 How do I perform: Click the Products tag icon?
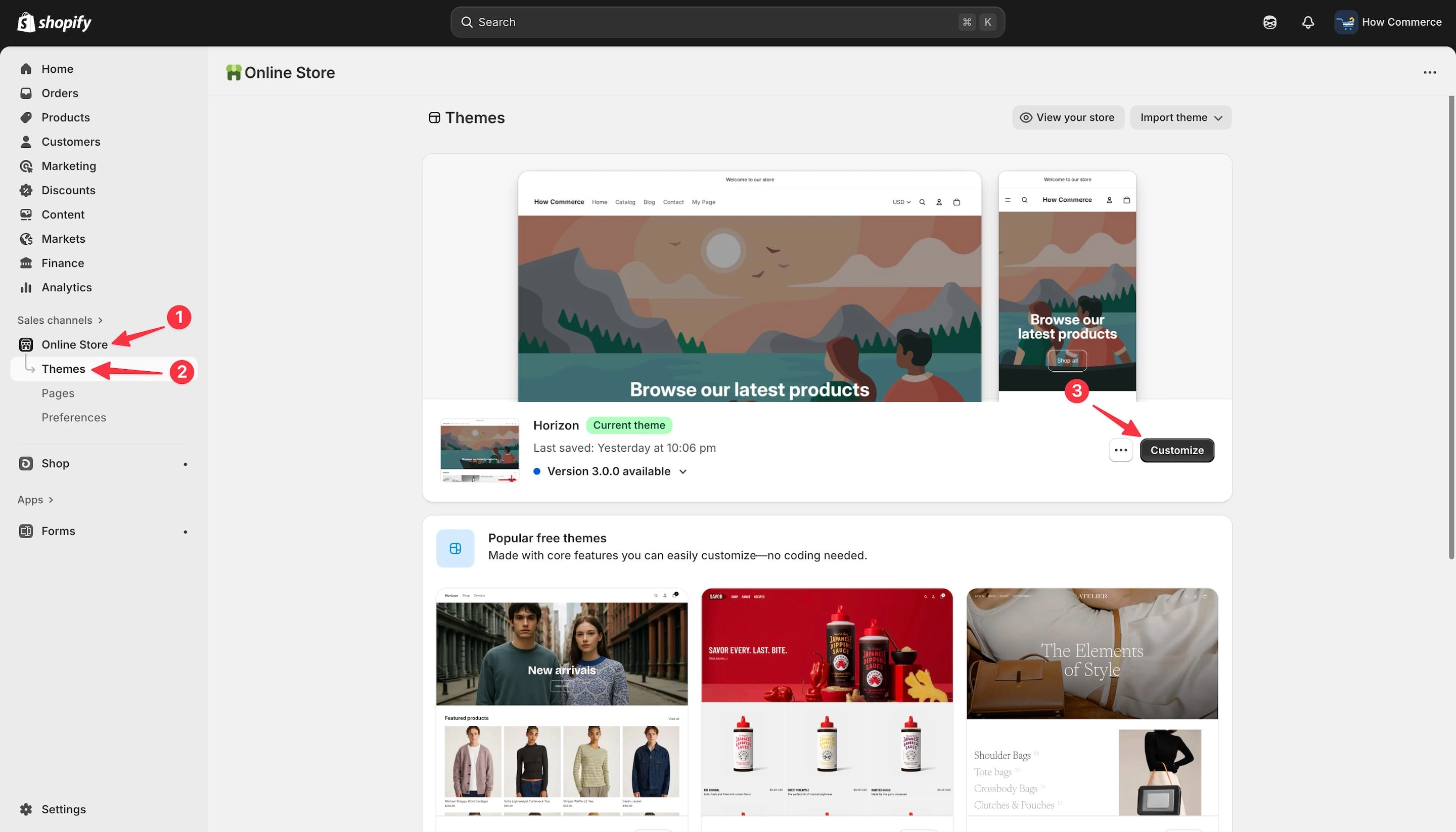[x=26, y=118]
